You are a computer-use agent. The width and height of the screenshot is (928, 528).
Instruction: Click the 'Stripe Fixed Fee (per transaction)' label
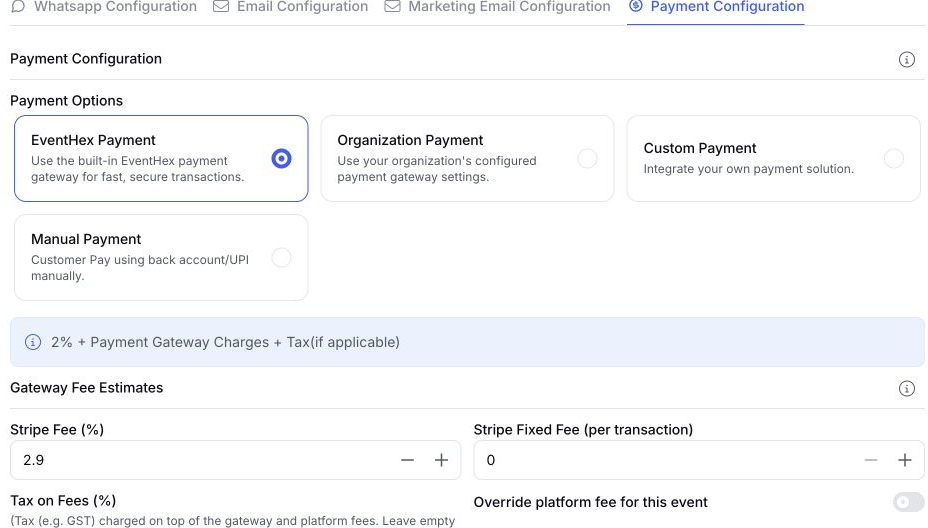click(583, 430)
